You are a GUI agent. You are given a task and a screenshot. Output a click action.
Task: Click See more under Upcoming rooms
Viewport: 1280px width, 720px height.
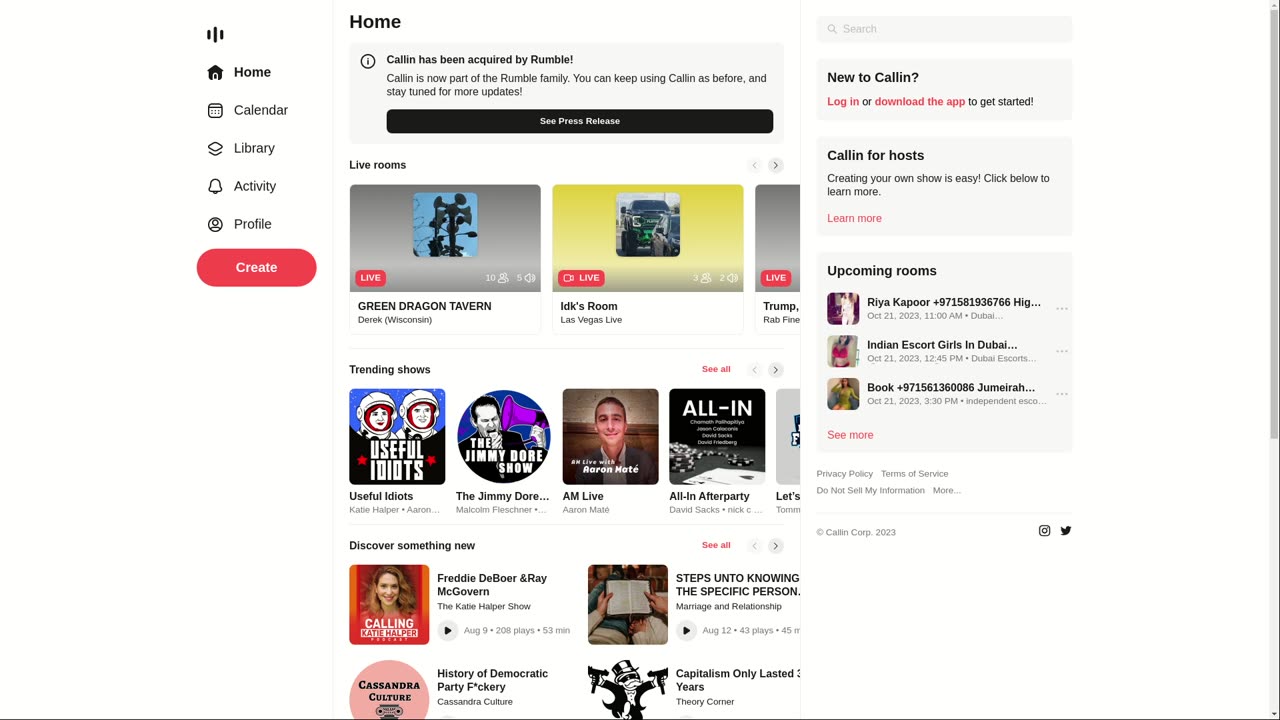[850, 435]
